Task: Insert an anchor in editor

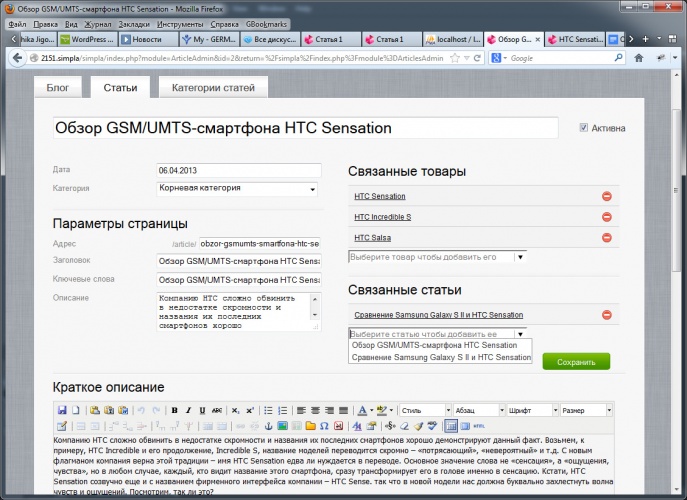Action: pos(268,426)
